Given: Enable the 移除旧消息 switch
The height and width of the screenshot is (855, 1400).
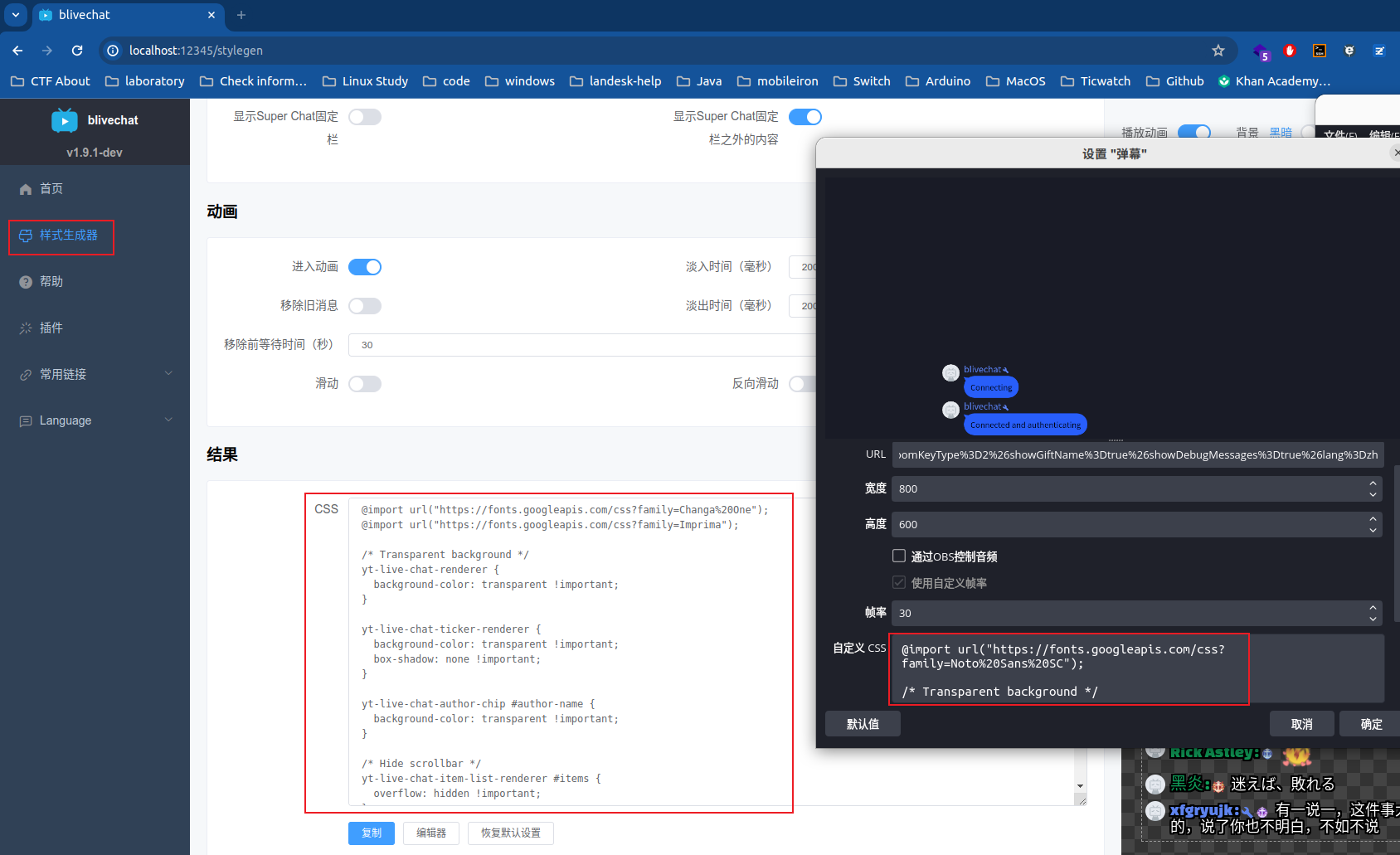Looking at the screenshot, I should pyautogui.click(x=365, y=306).
